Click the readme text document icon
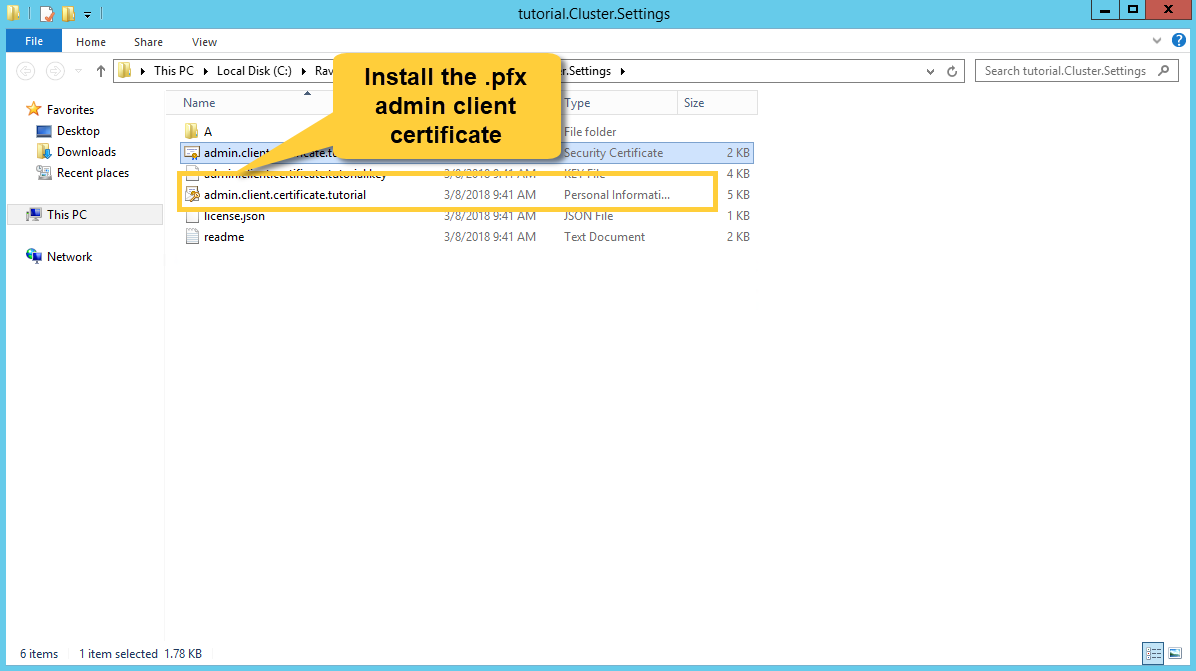The width and height of the screenshot is (1196, 671). [192, 236]
